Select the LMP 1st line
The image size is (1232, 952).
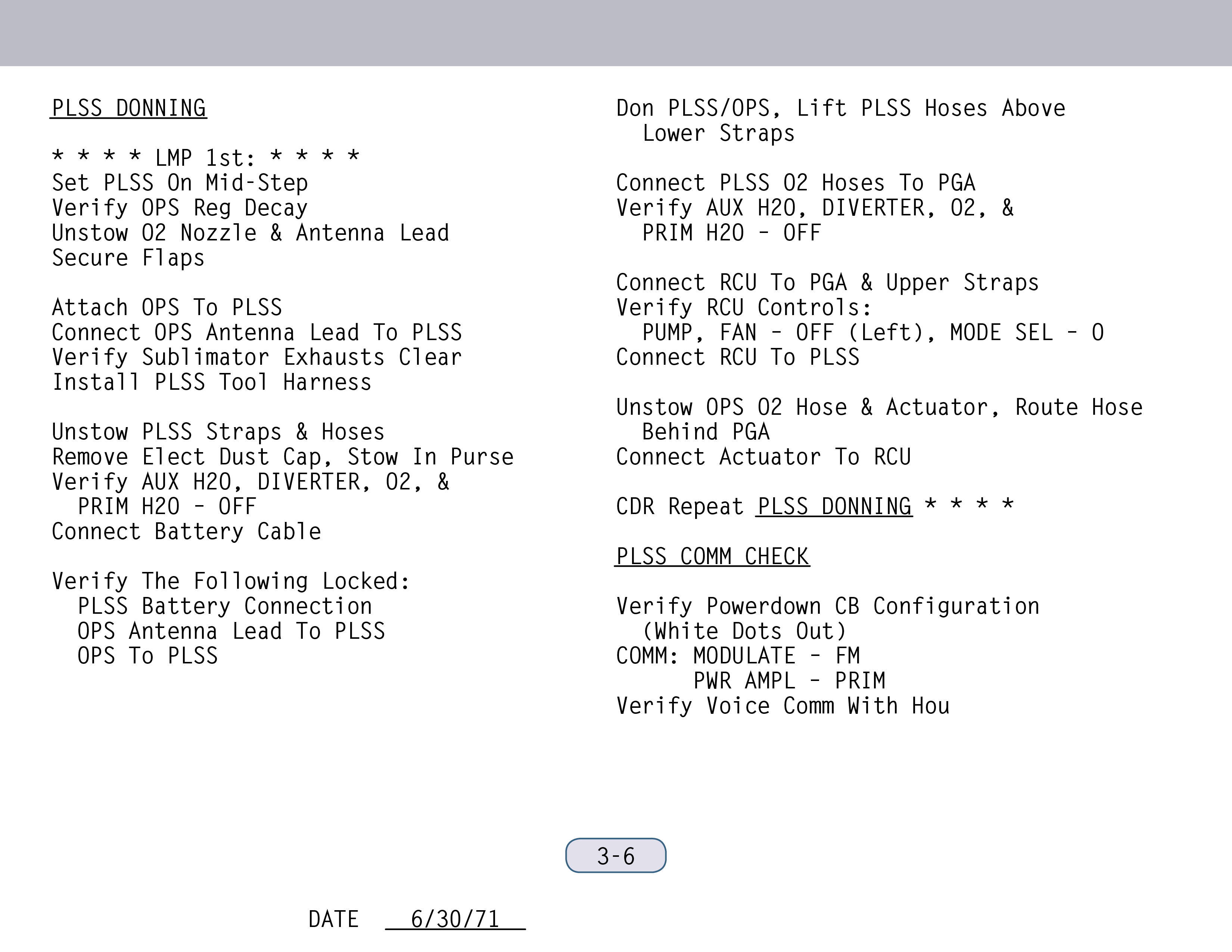click(205, 158)
